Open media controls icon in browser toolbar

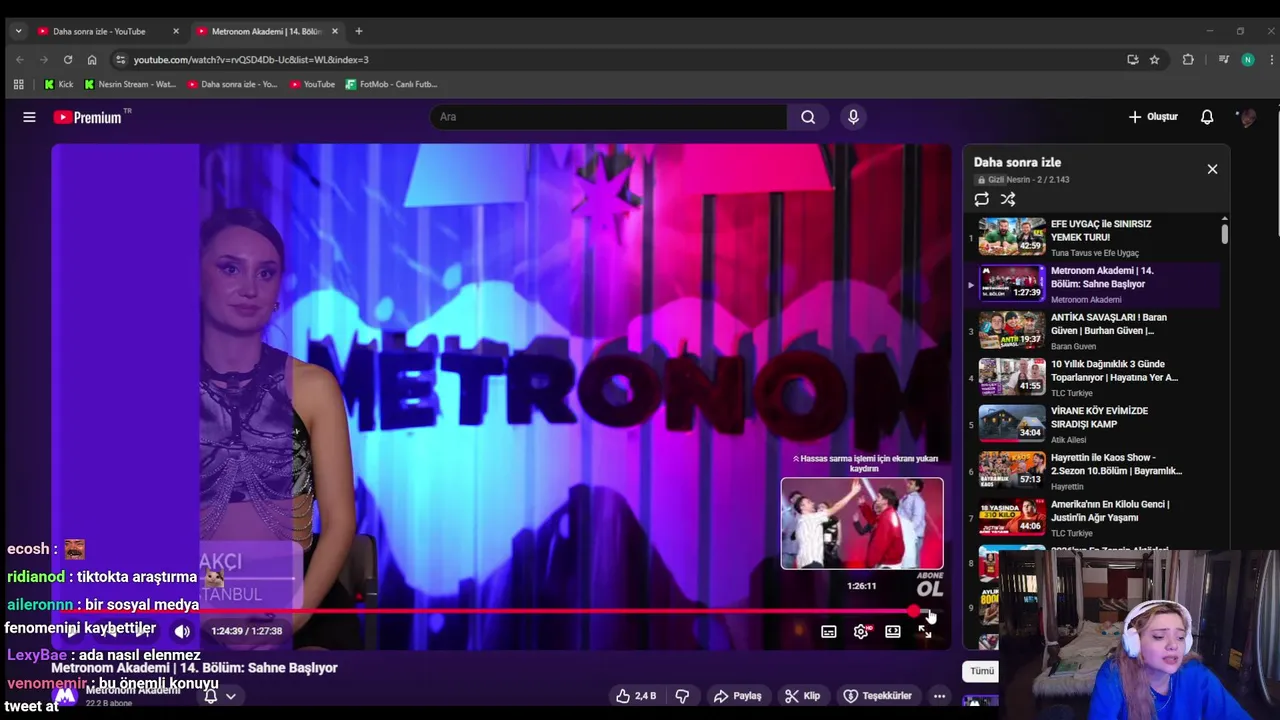[1223, 60]
